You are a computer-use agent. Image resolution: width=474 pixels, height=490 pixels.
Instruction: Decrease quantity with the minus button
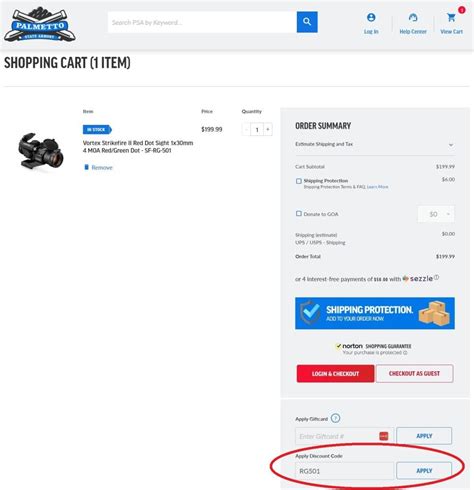pyautogui.click(x=246, y=129)
